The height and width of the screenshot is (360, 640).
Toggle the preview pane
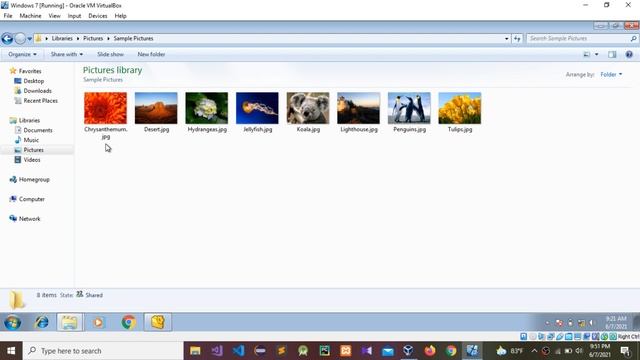(612, 54)
